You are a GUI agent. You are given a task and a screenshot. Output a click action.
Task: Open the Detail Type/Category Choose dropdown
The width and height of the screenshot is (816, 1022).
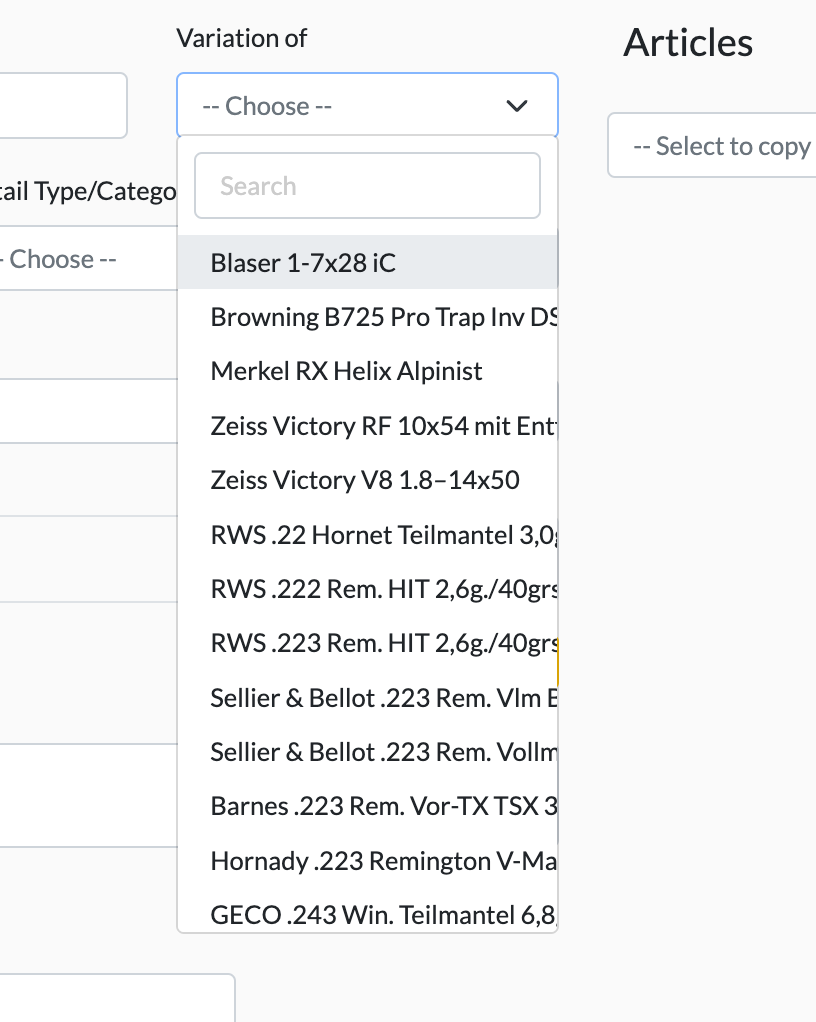[x=60, y=259]
